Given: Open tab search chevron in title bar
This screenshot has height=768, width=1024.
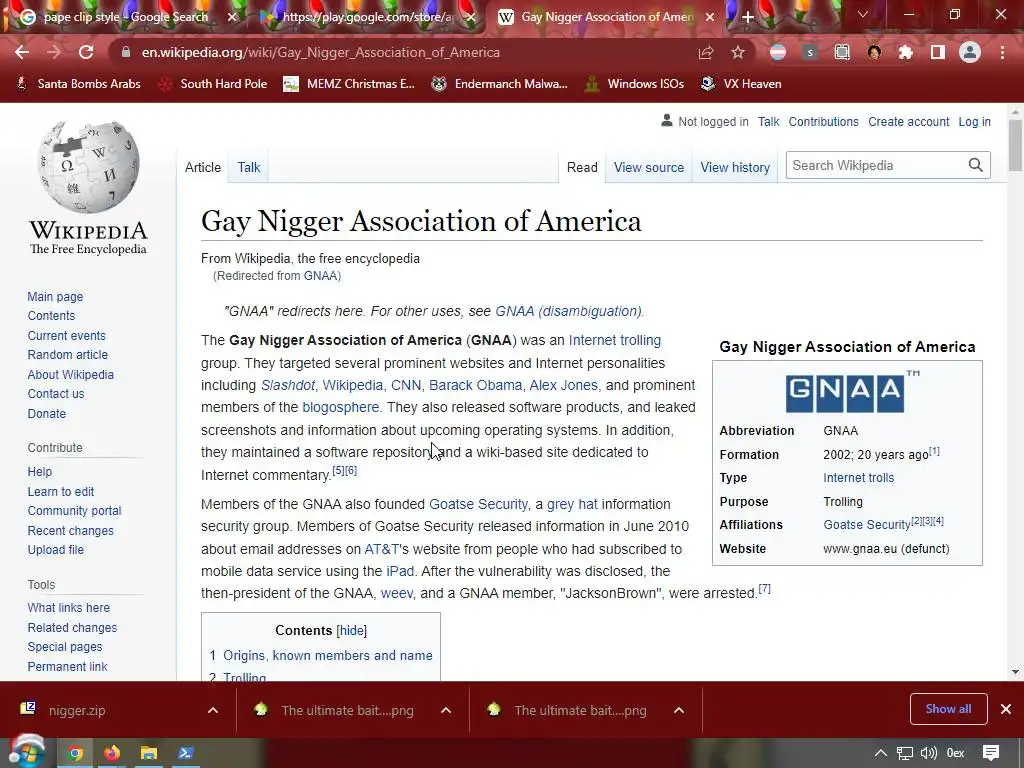Looking at the screenshot, I should click(x=863, y=14).
